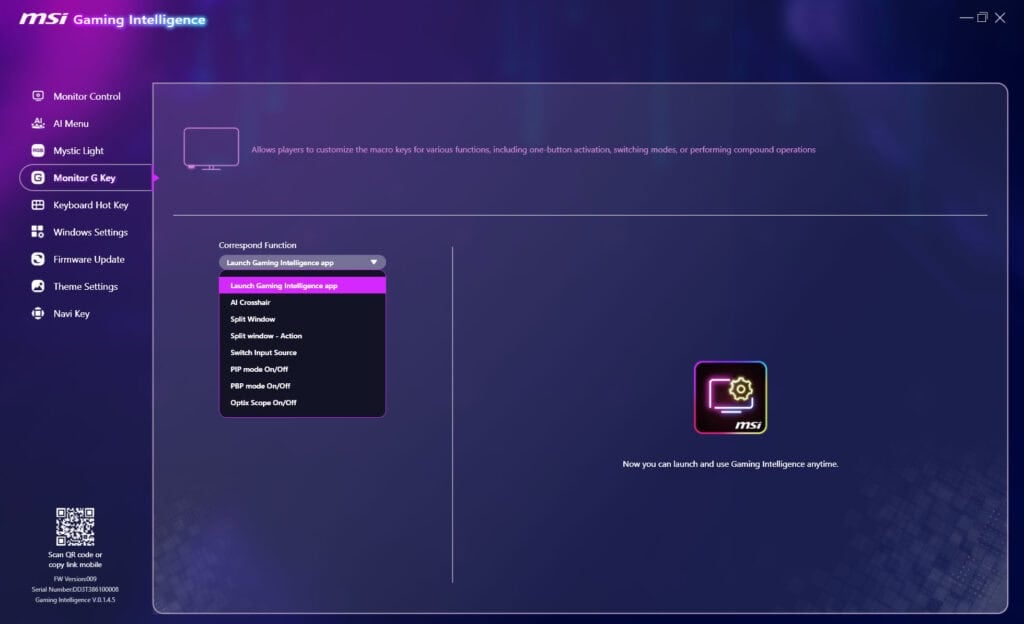1024x624 pixels.
Task: Click the Monitor Control sidebar icon
Action: click(x=38, y=97)
